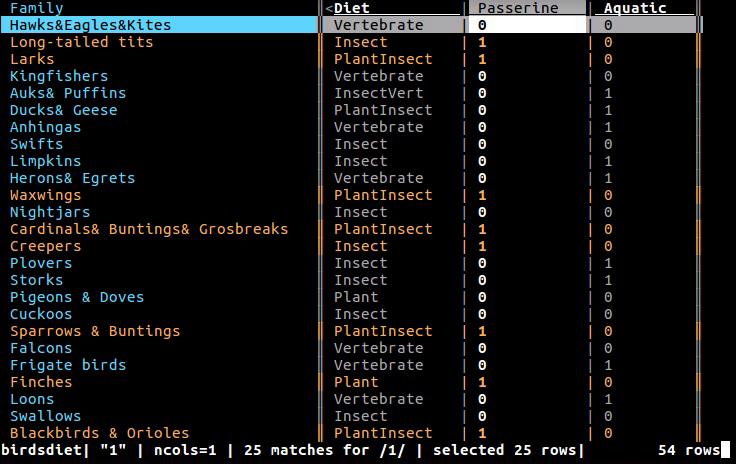Image resolution: width=736 pixels, height=464 pixels.
Task: Select the Blackbirds & Orioles cell
Action: [x=100, y=433]
